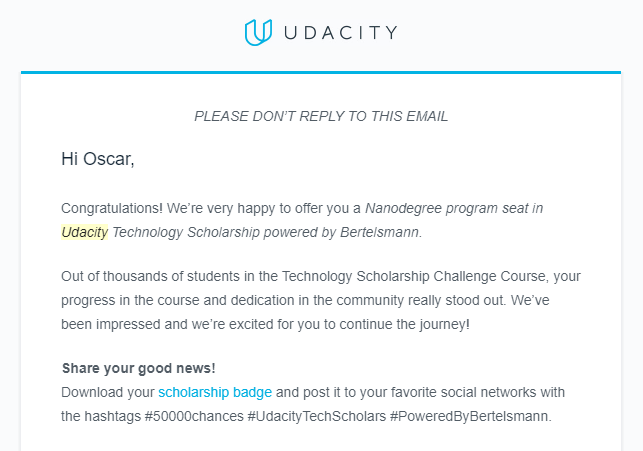Click the words Download your before the link
643x451 pixels.
(x=107, y=391)
